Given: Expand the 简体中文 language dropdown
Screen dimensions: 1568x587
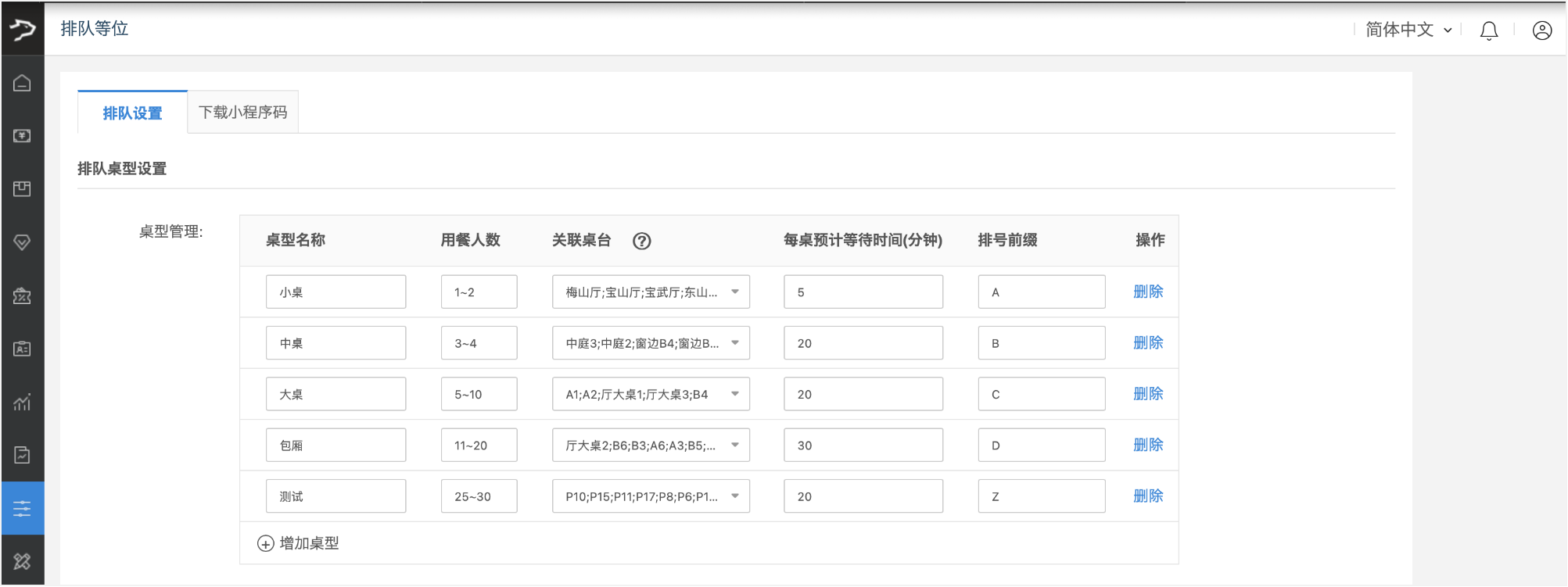Looking at the screenshot, I should click(x=1408, y=30).
